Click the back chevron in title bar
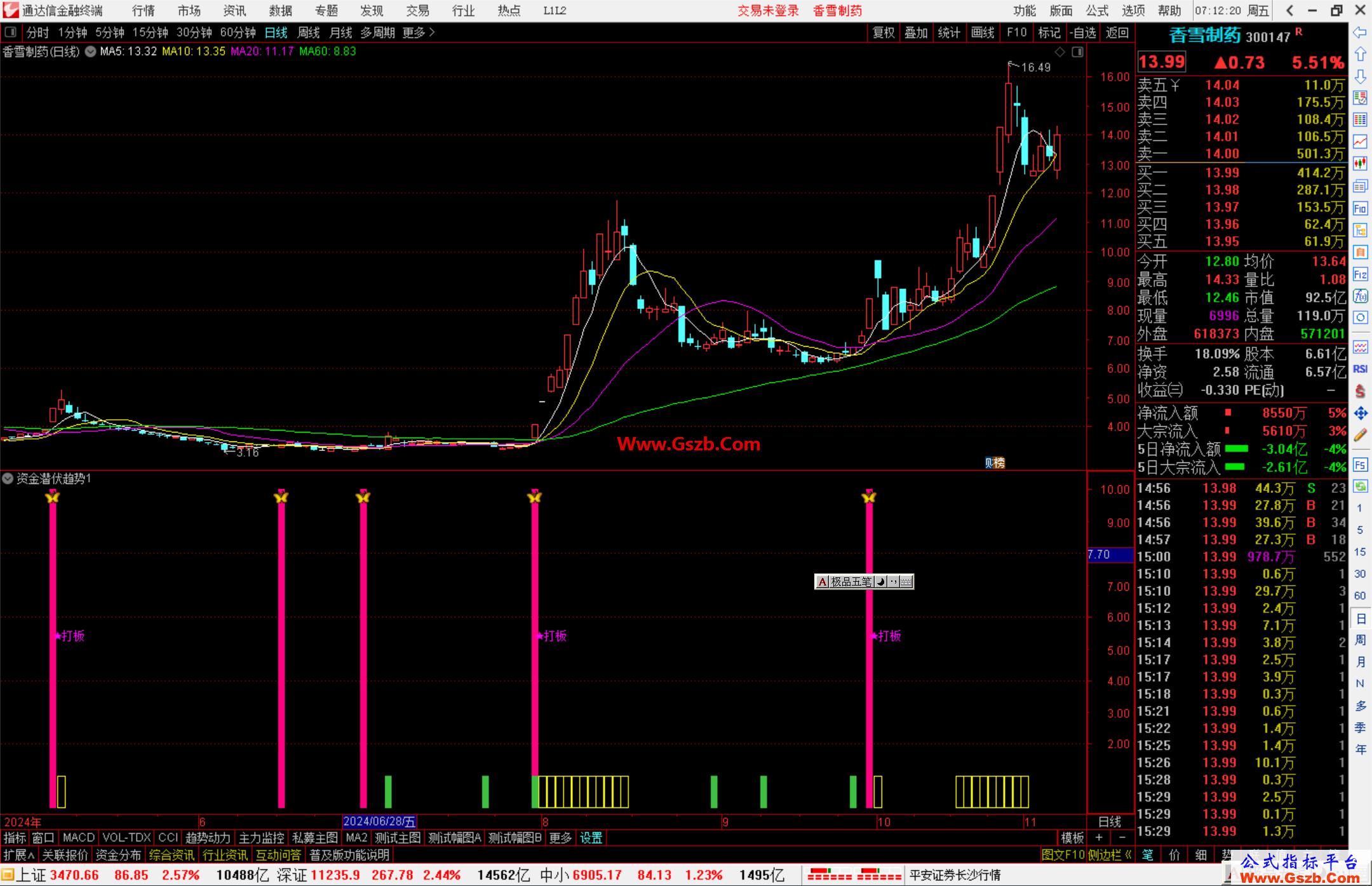This screenshot has height=886, width=1372. [x=1289, y=10]
